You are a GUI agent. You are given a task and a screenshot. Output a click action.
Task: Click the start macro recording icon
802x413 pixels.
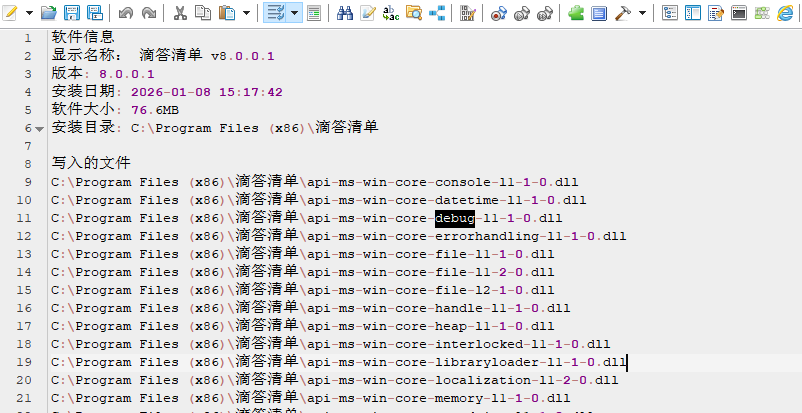(499, 13)
